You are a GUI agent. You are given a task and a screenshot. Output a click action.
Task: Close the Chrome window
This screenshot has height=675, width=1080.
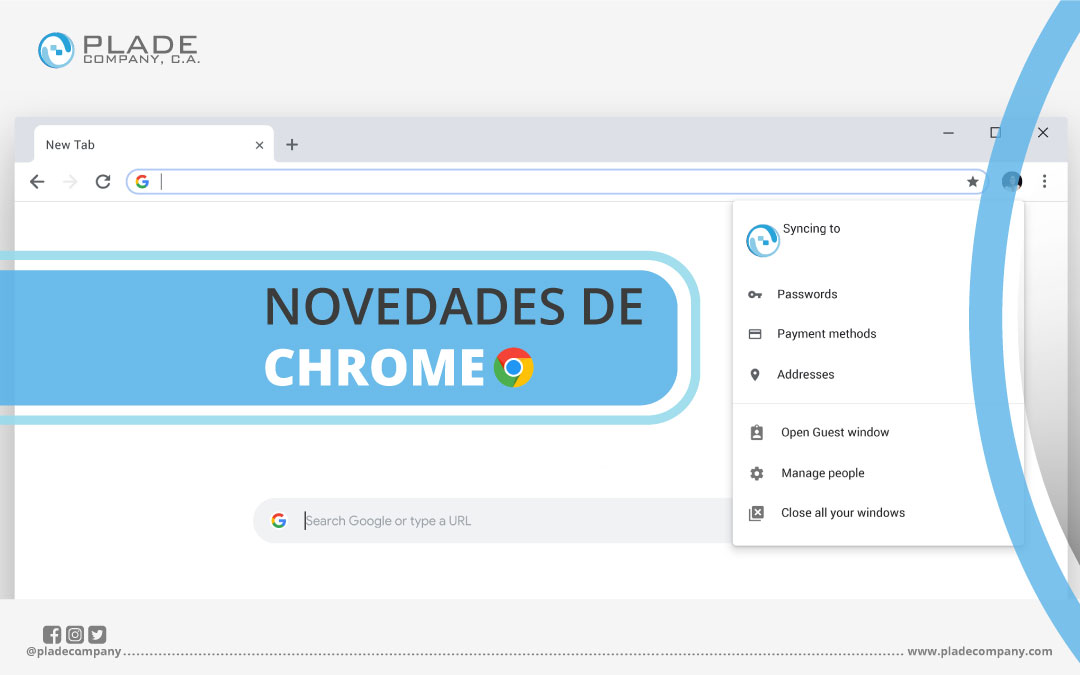[1043, 132]
